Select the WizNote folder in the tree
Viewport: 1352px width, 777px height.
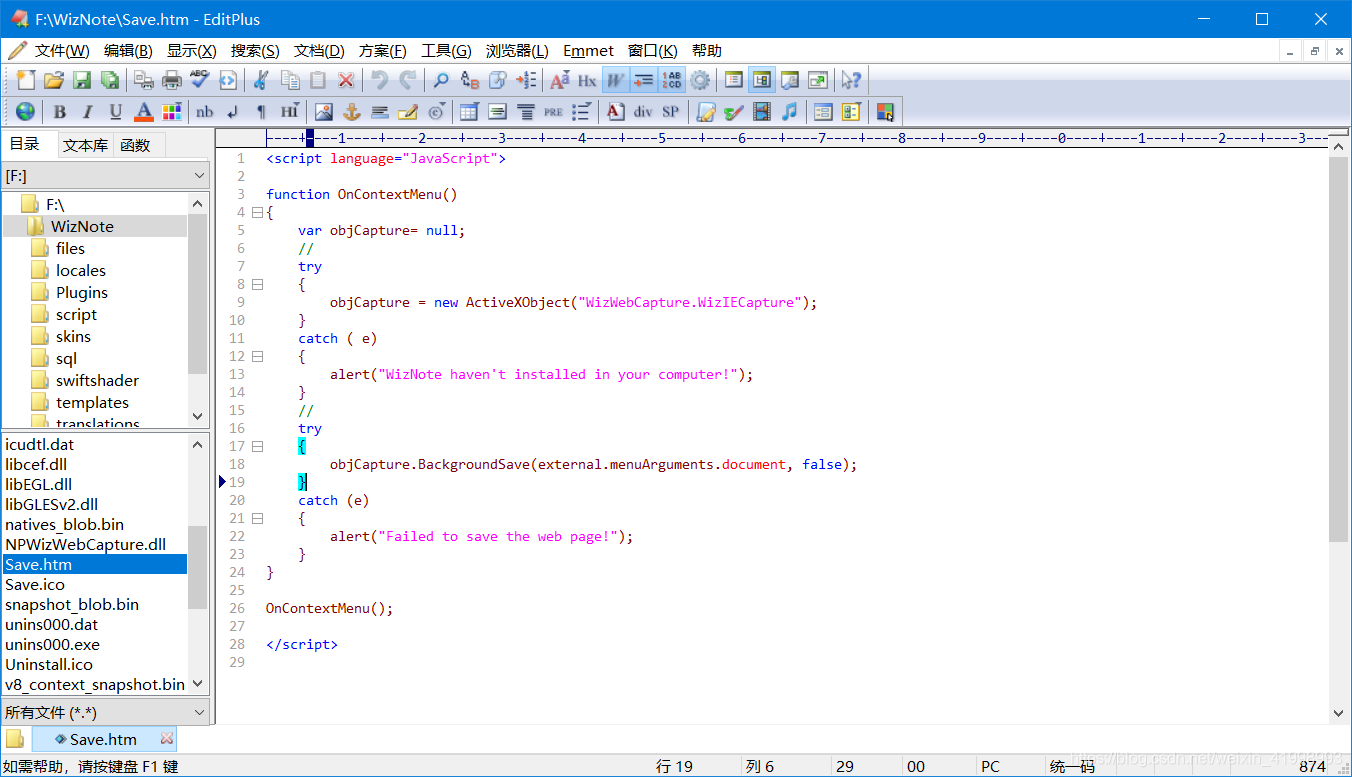(82, 226)
